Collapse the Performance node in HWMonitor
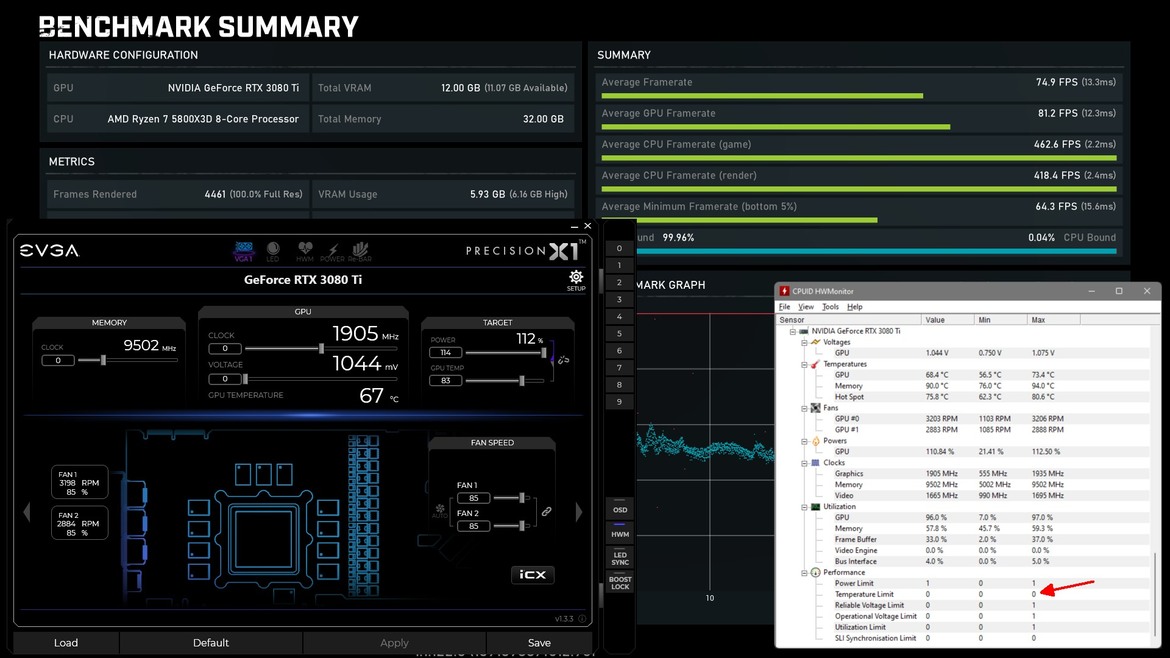This screenshot has height=658, width=1170. [x=804, y=572]
